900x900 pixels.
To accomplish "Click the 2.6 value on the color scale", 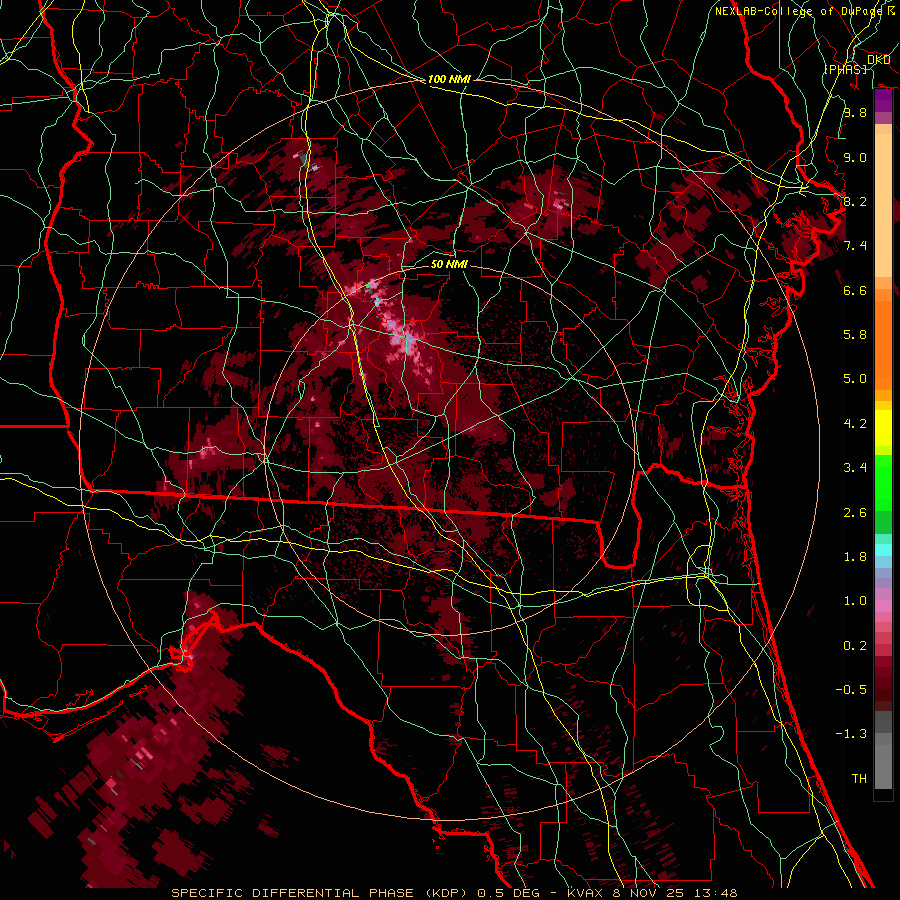I will point(855,513).
